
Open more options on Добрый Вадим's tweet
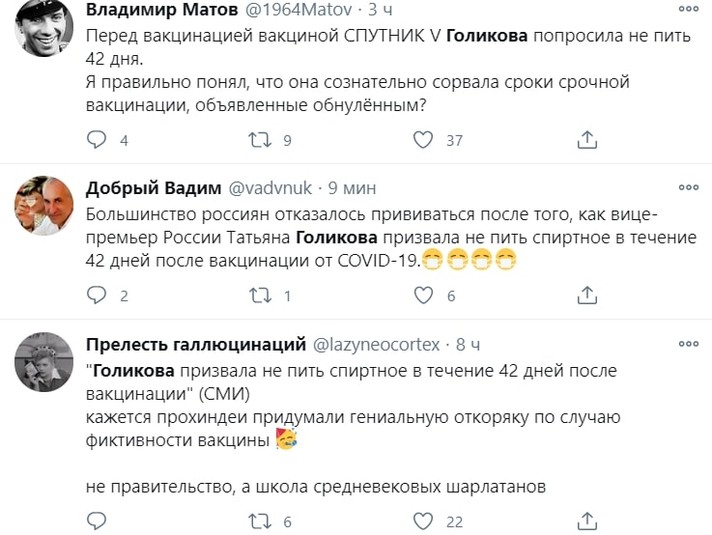pos(689,186)
